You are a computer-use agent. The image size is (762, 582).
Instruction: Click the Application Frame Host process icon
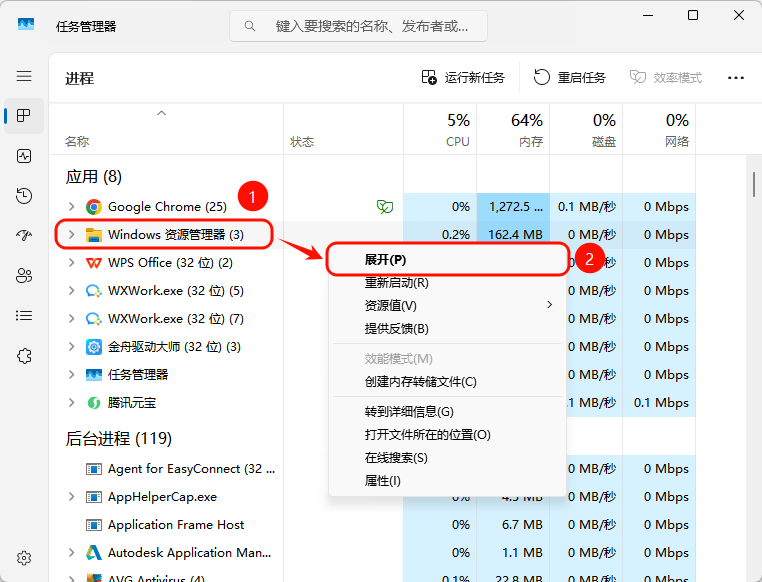94,525
